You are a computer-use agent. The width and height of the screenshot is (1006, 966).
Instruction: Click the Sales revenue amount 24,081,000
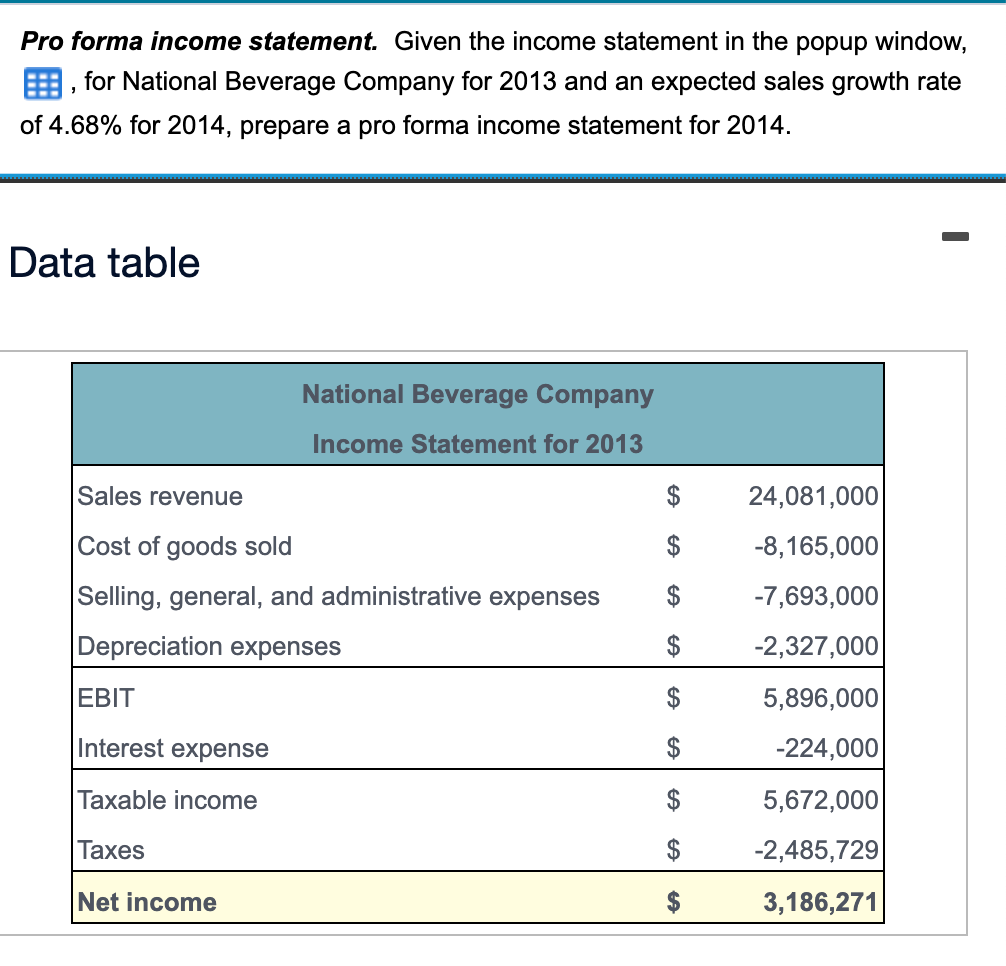(812, 496)
